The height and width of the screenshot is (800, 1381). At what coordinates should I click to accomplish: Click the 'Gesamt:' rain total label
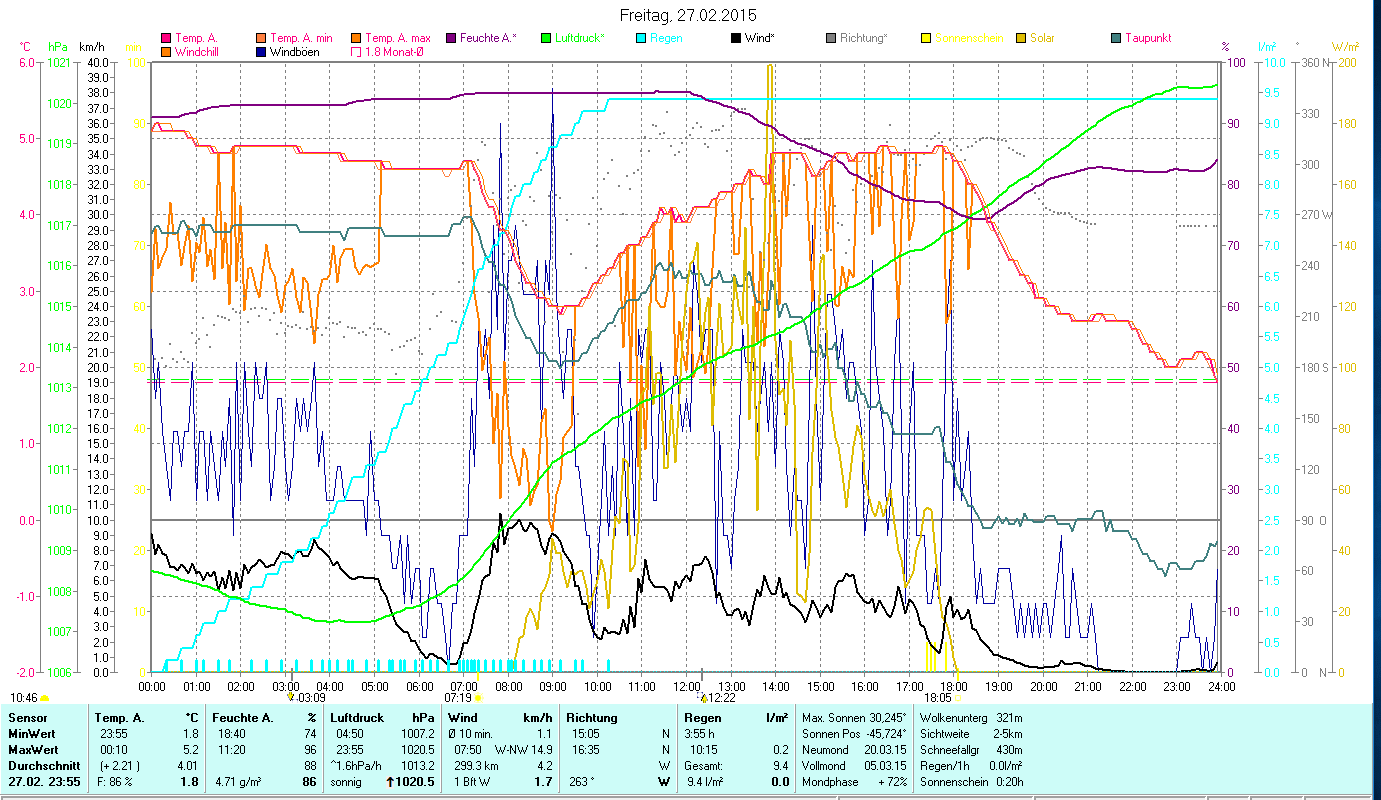point(704,766)
